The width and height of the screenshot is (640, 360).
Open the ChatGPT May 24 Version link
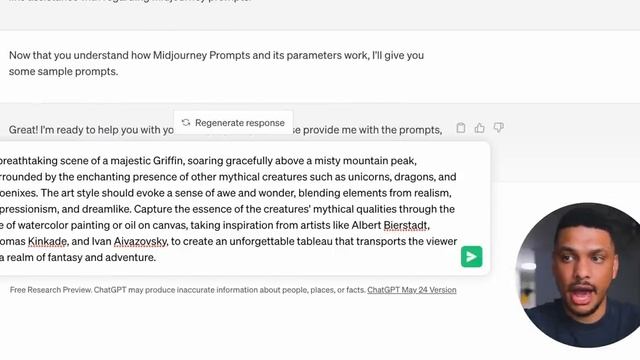click(412, 290)
